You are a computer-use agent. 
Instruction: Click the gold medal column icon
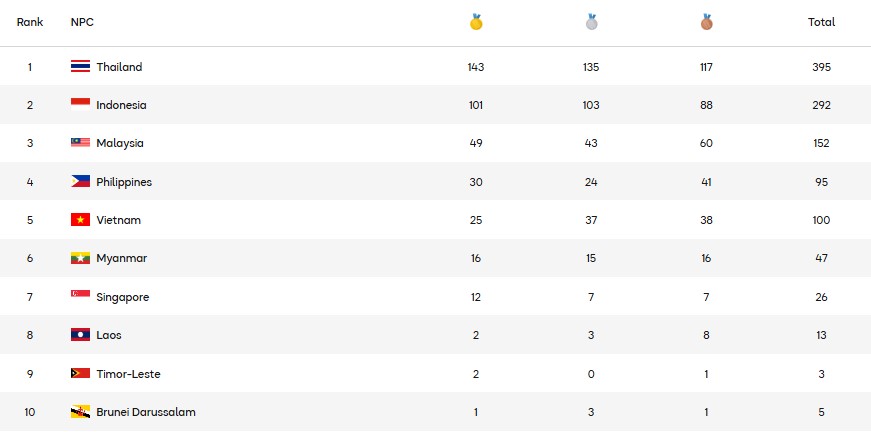476,21
